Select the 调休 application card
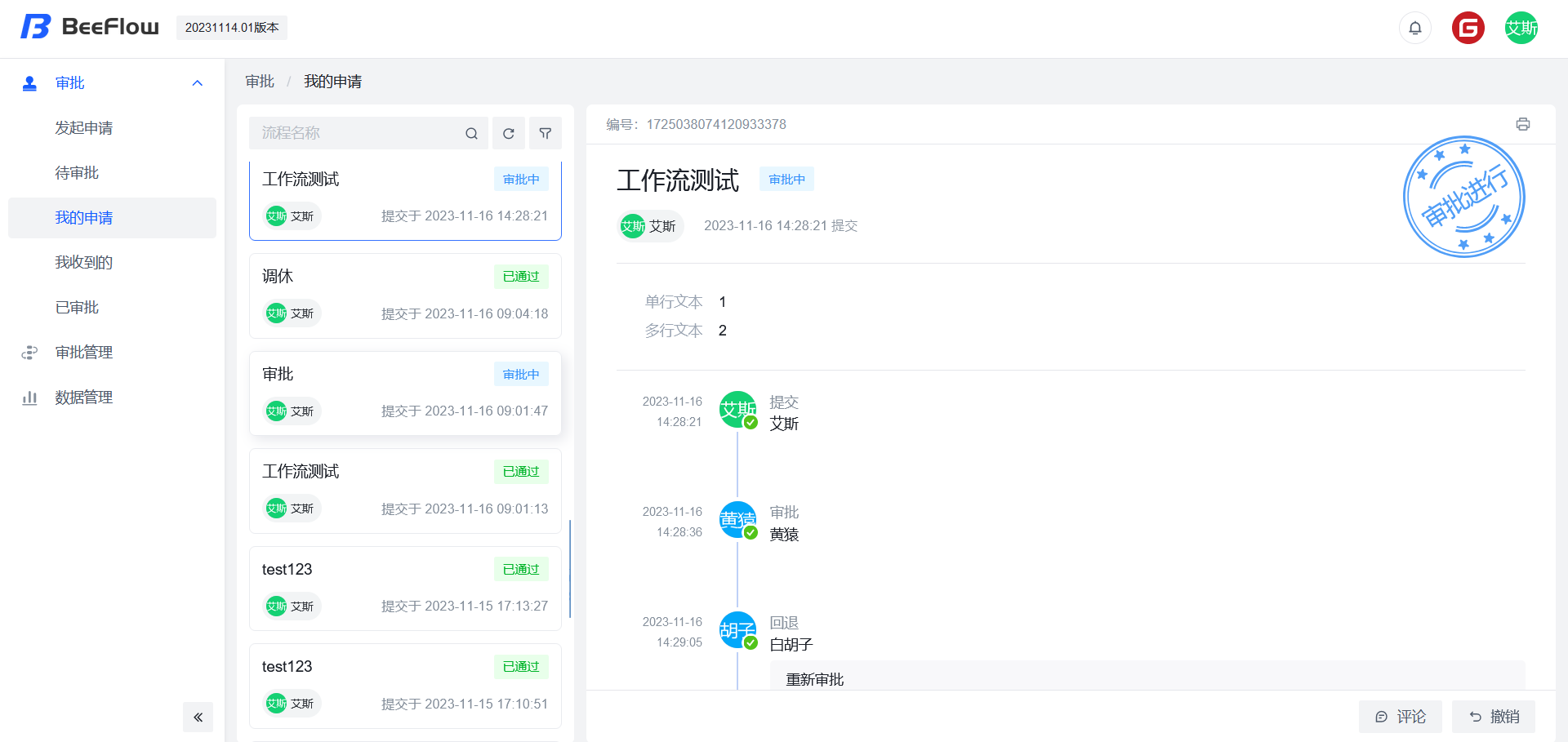 [x=405, y=295]
